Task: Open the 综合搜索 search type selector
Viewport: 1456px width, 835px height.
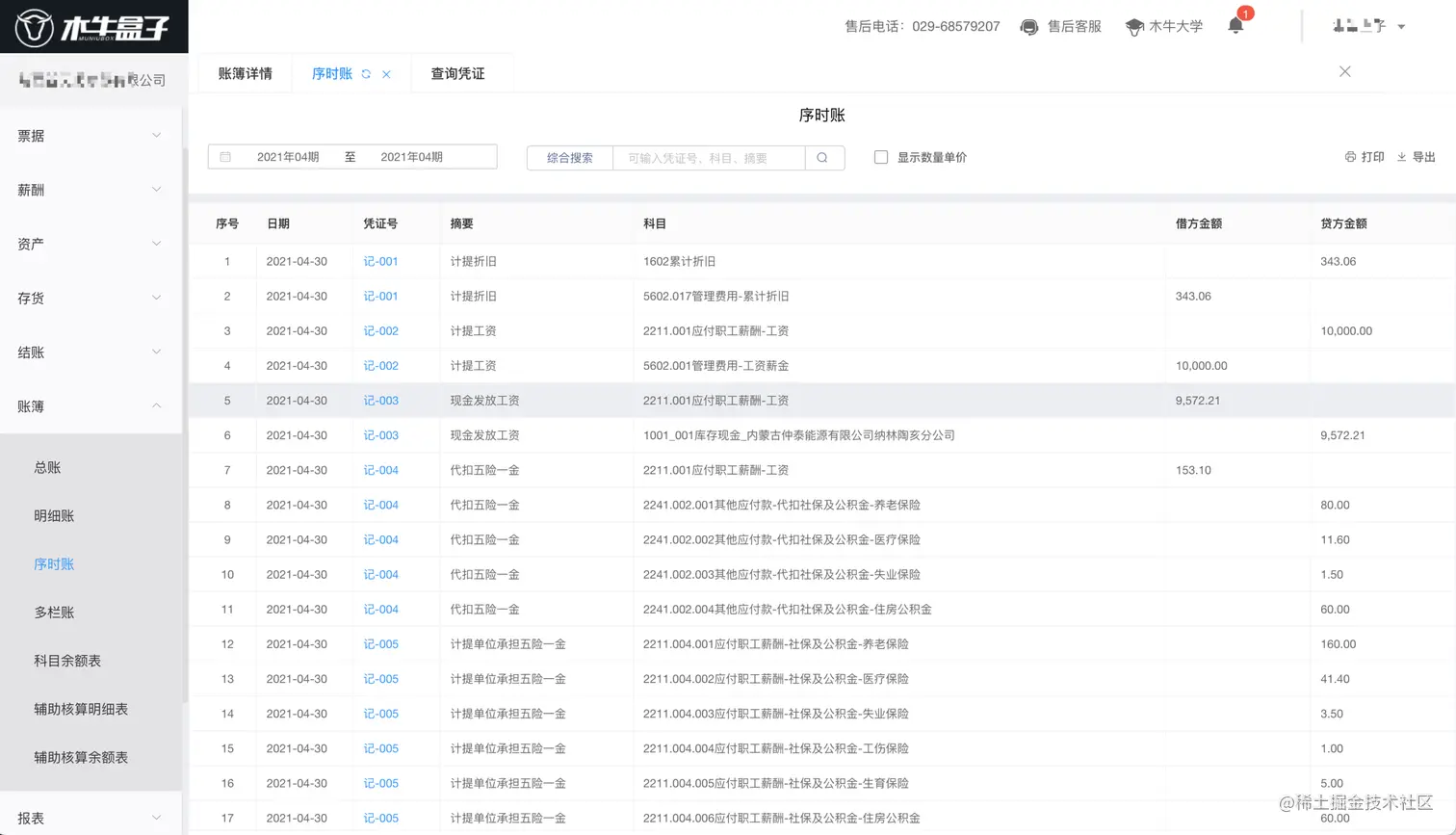Action: coord(570,158)
